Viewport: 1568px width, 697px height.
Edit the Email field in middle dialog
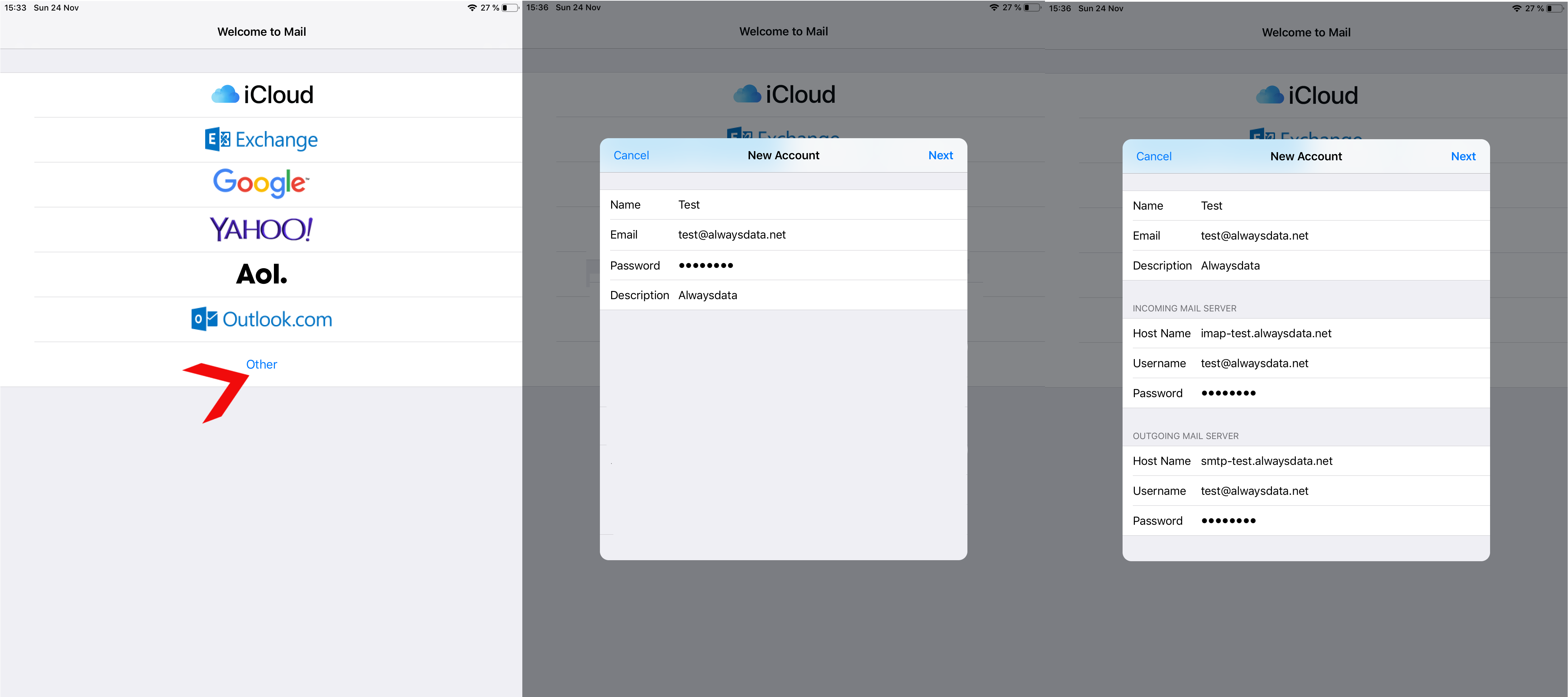[783, 235]
